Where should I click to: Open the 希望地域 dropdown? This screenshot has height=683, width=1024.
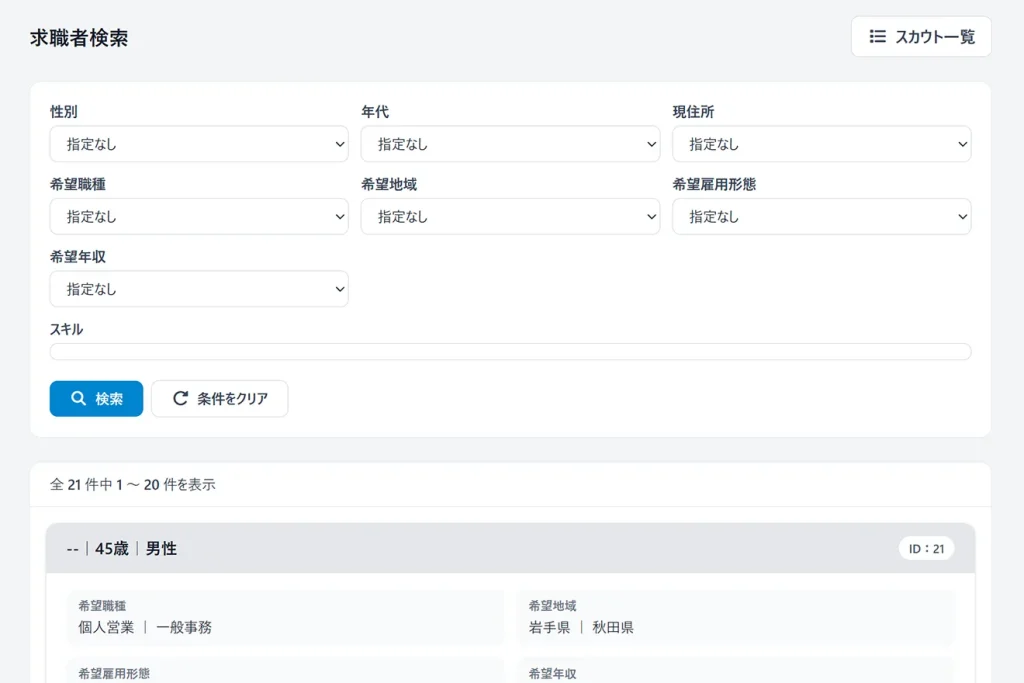(510, 217)
